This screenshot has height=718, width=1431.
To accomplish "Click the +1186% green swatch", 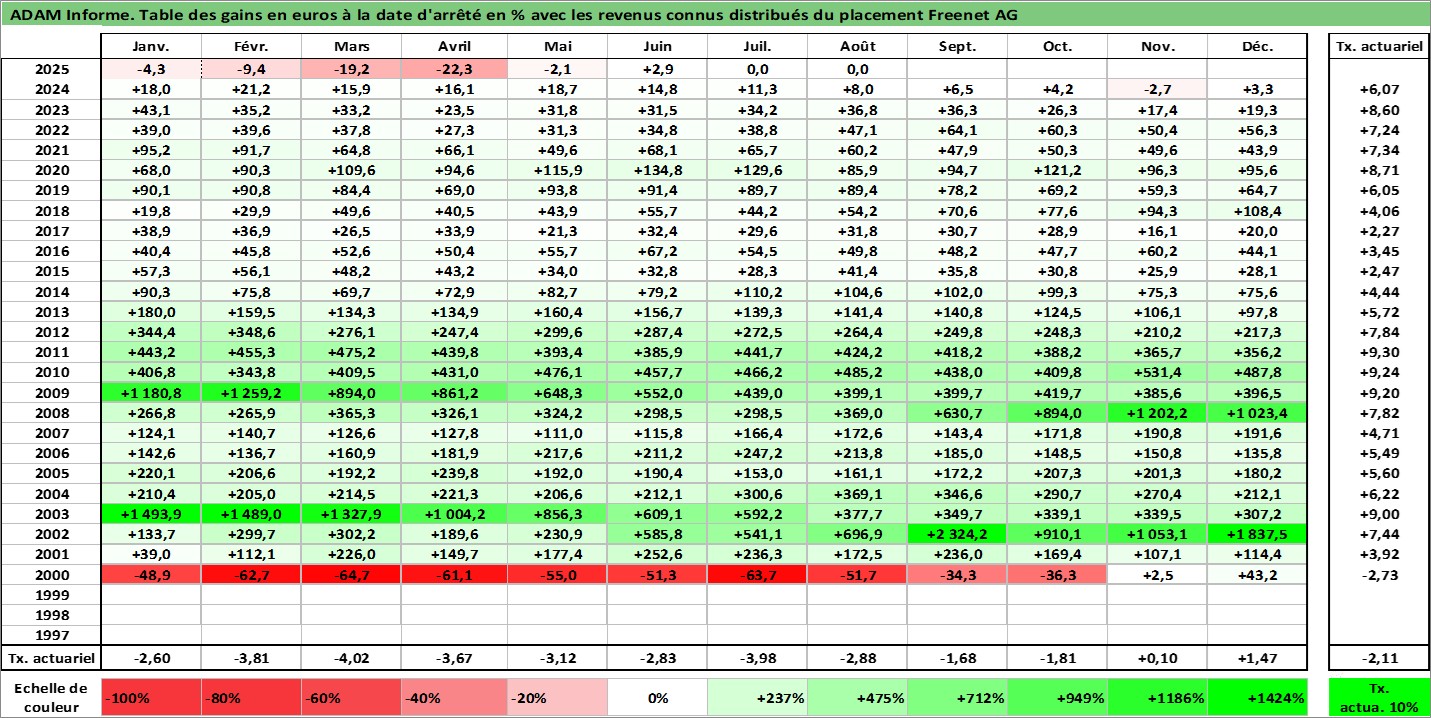I will click(x=1157, y=697).
